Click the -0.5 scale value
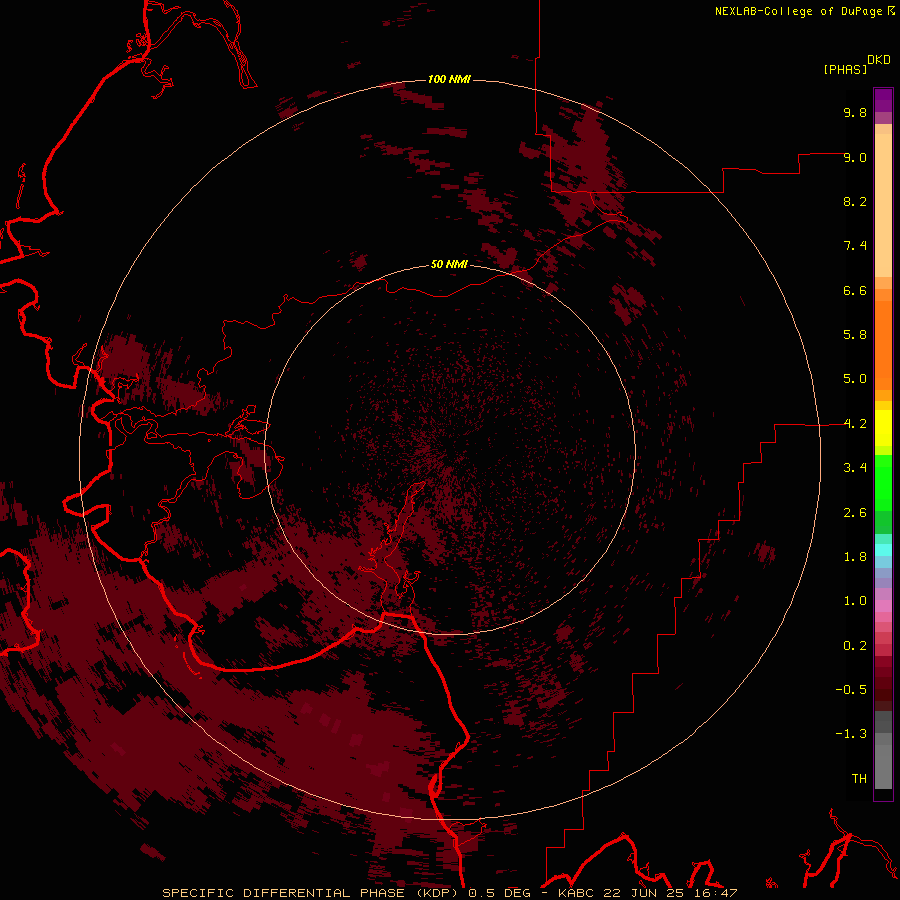 (851, 690)
